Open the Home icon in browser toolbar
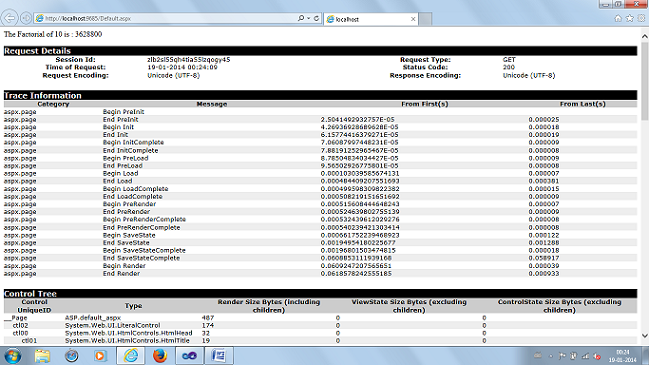 [618, 18]
